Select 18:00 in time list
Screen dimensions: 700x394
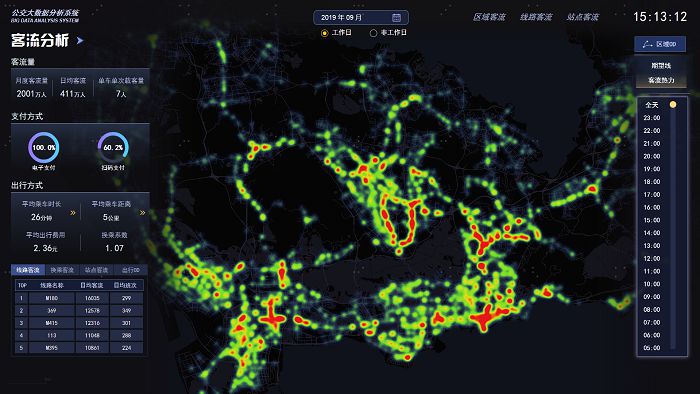pos(652,182)
